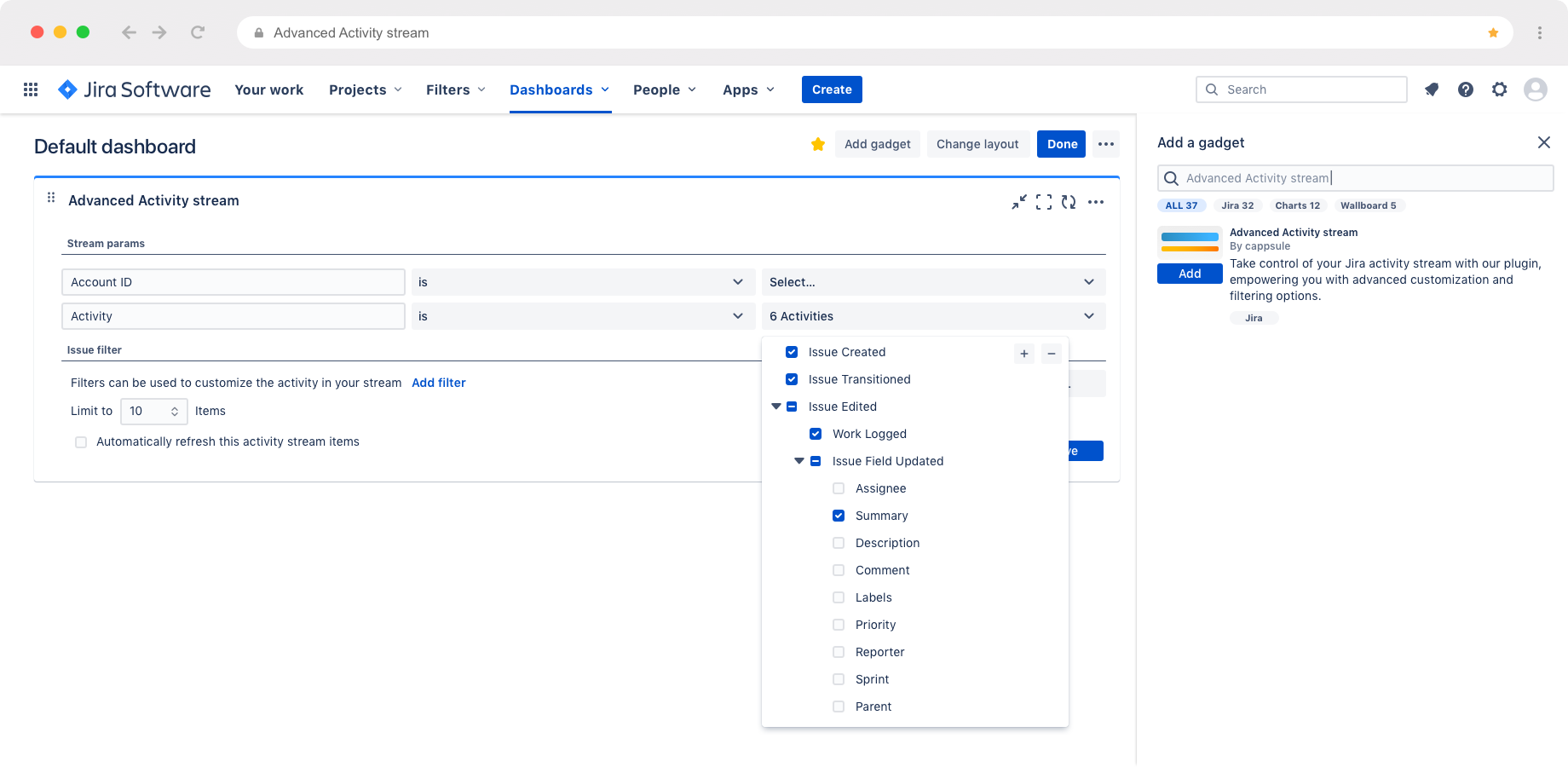This screenshot has height=767, width=1568.
Task: Check the Labels field option
Action: (x=839, y=597)
